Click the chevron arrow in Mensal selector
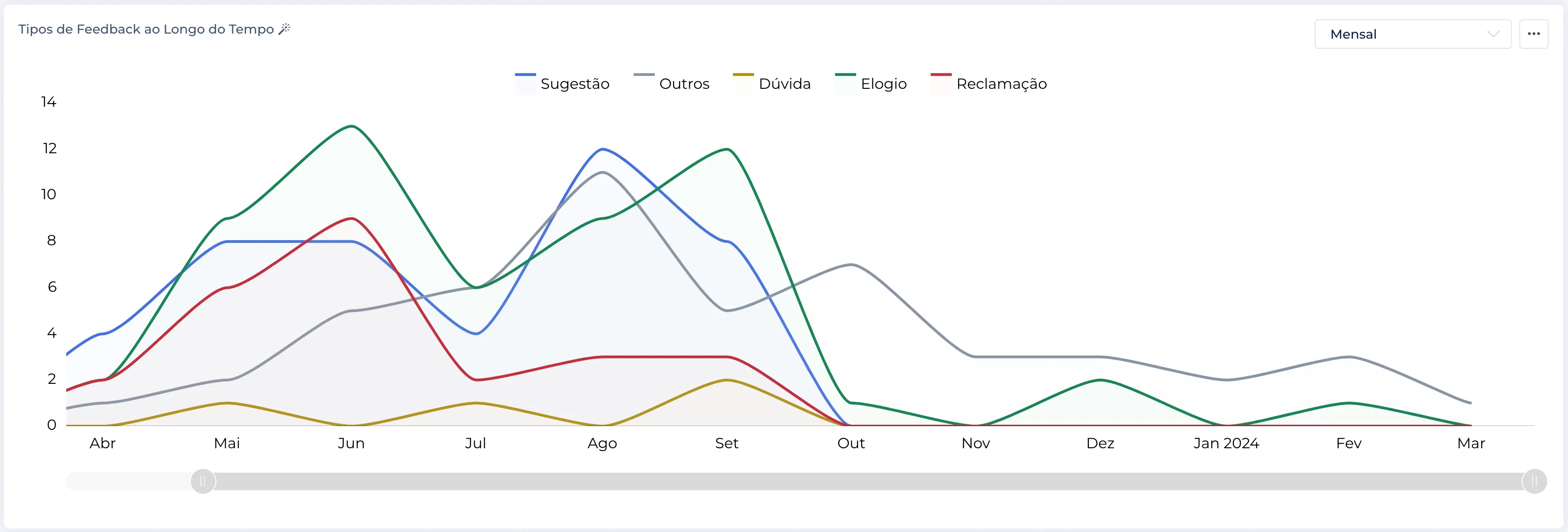This screenshot has height=532, width=1568. (x=1493, y=34)
